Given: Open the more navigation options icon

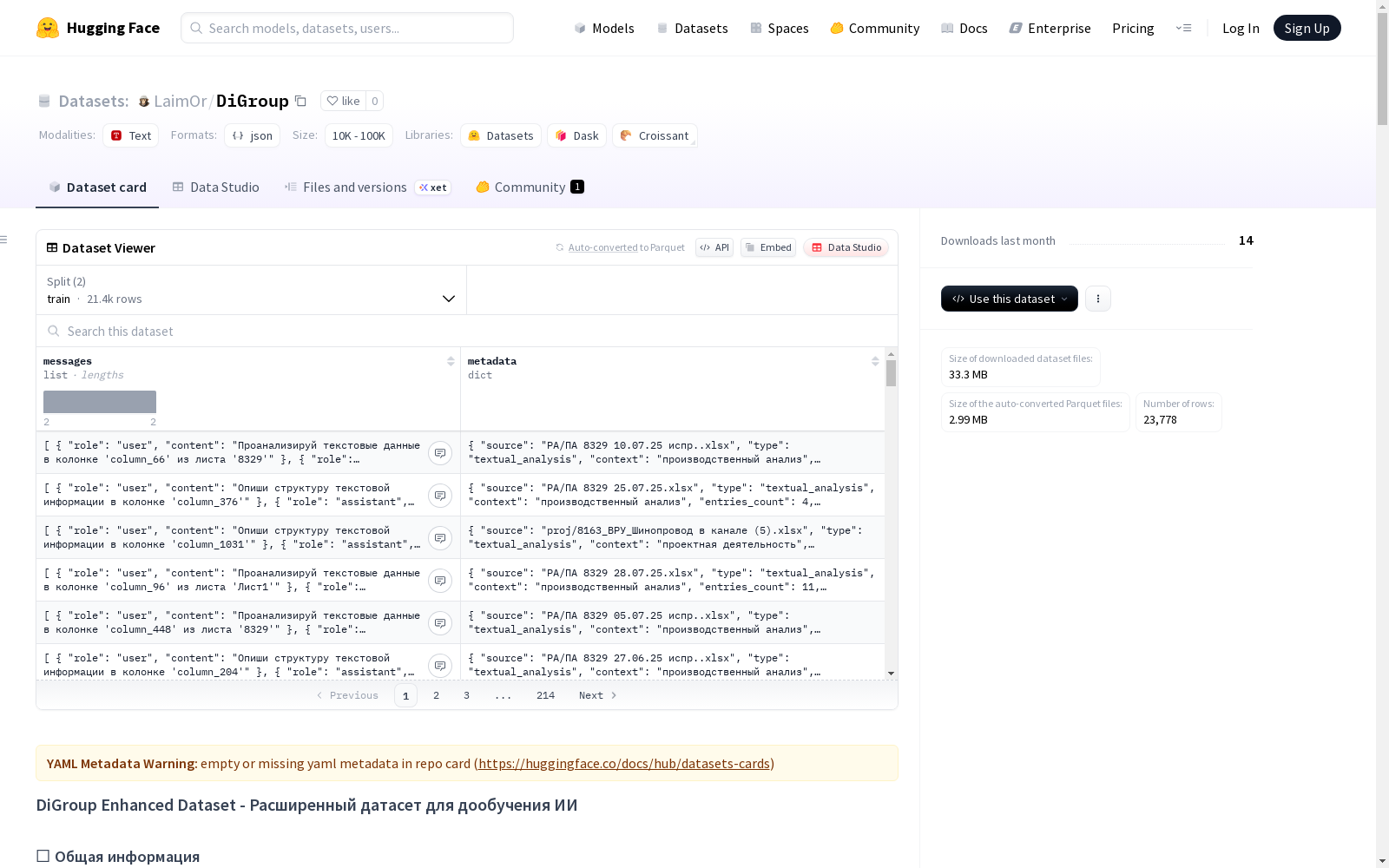Looking at the screenshot, I should coord(1183,28).
